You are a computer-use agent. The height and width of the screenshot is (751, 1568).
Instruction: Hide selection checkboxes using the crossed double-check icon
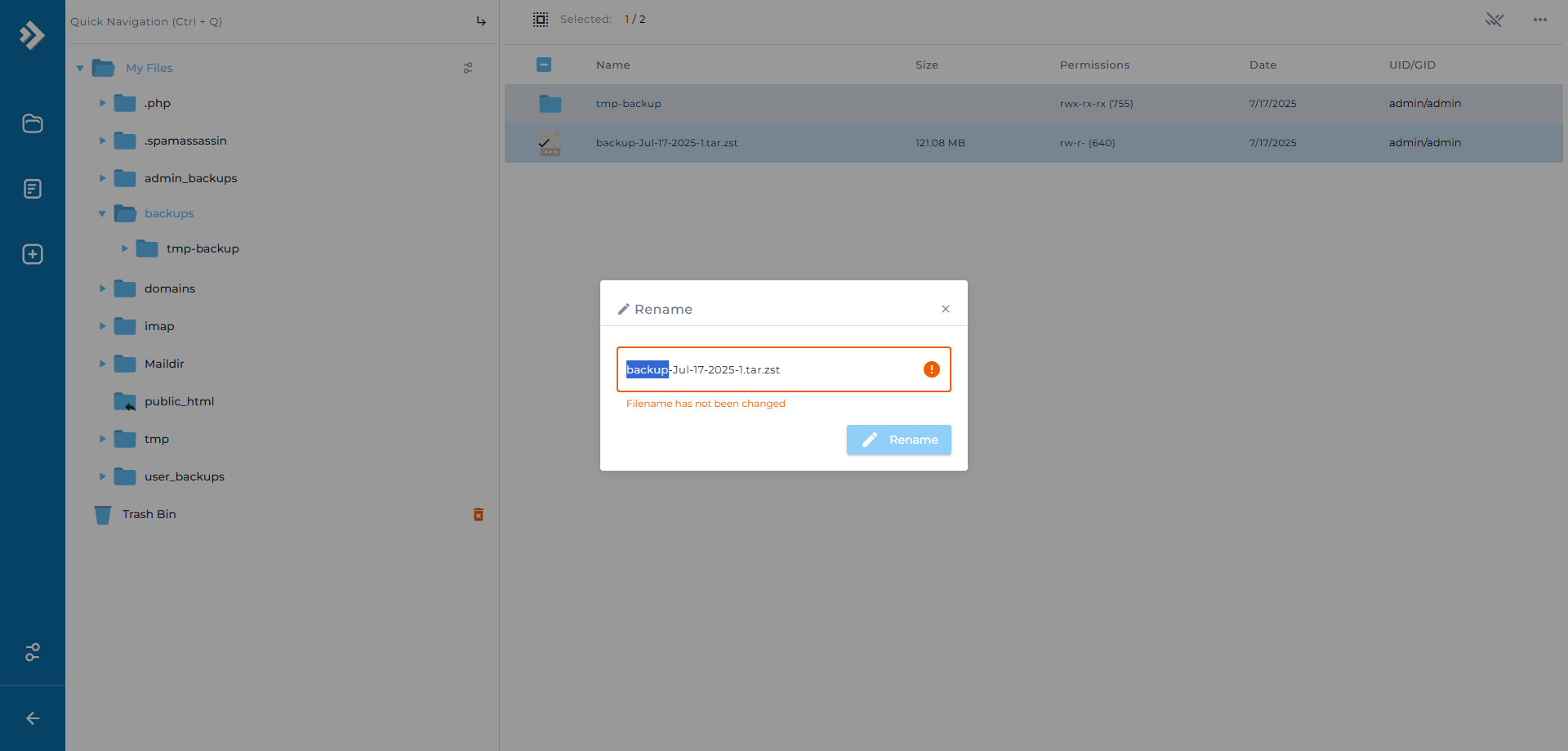(1495, 20)
